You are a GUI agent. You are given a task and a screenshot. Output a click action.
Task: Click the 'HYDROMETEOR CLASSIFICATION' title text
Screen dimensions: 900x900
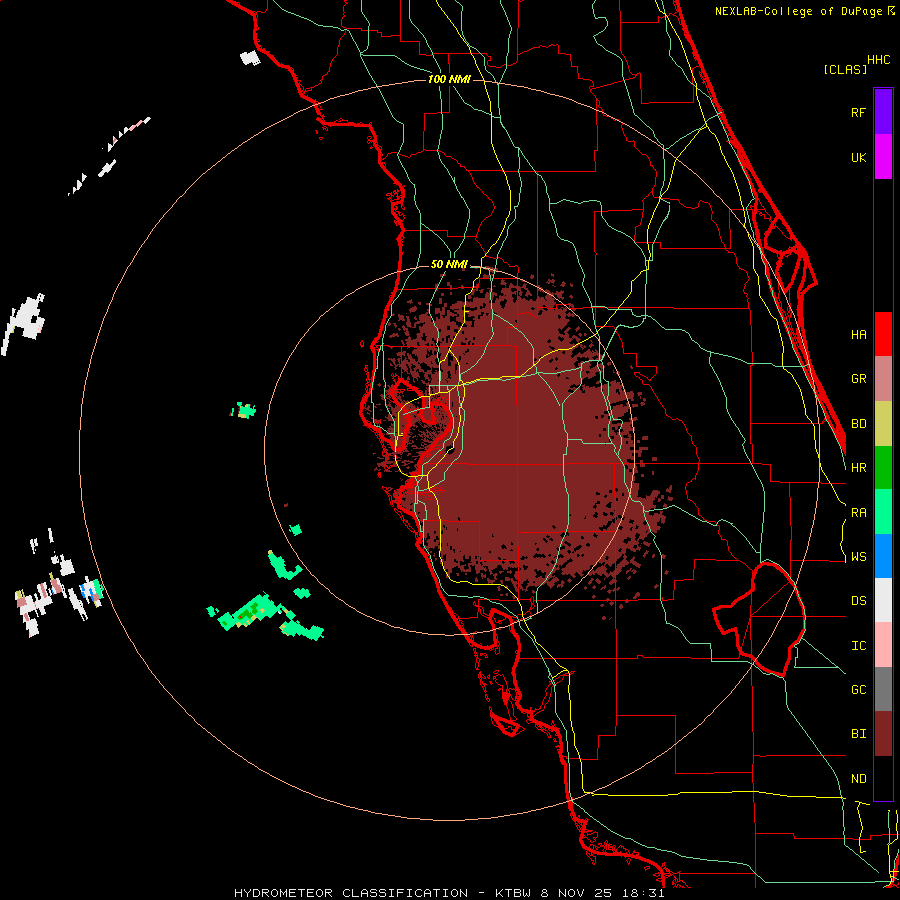click(351, 893)
